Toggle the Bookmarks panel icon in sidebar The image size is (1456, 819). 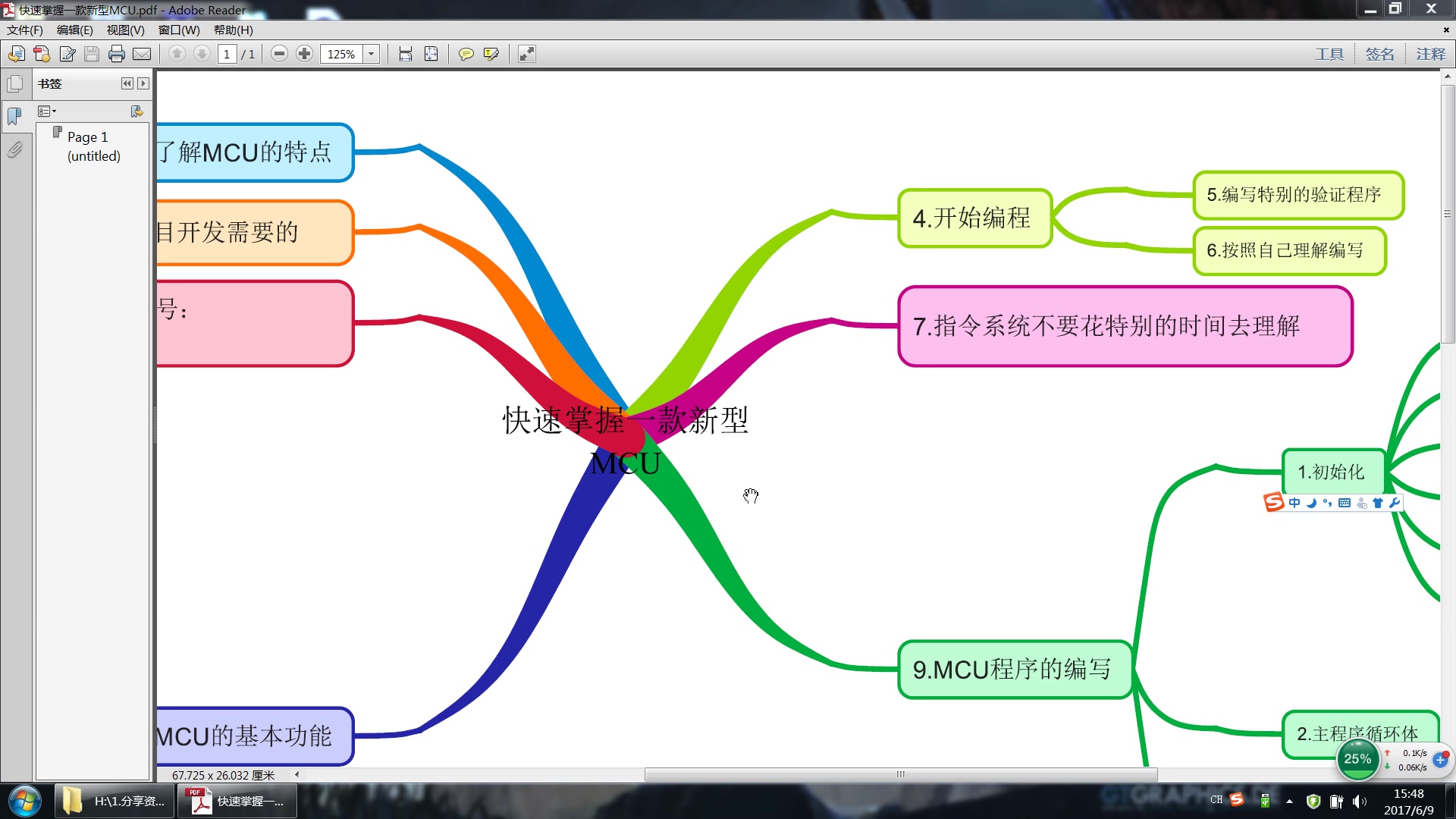pyautogui.click(x=14, y=116)
